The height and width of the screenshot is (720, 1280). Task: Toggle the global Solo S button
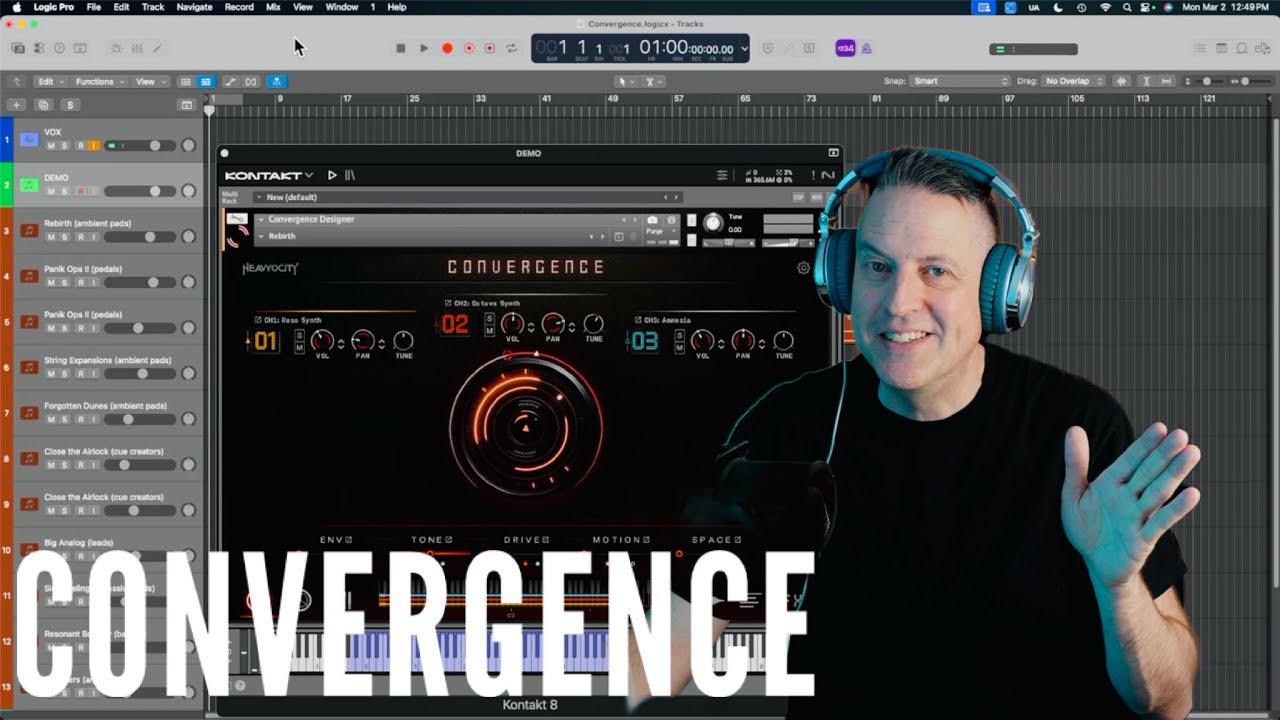pos(69,105)
